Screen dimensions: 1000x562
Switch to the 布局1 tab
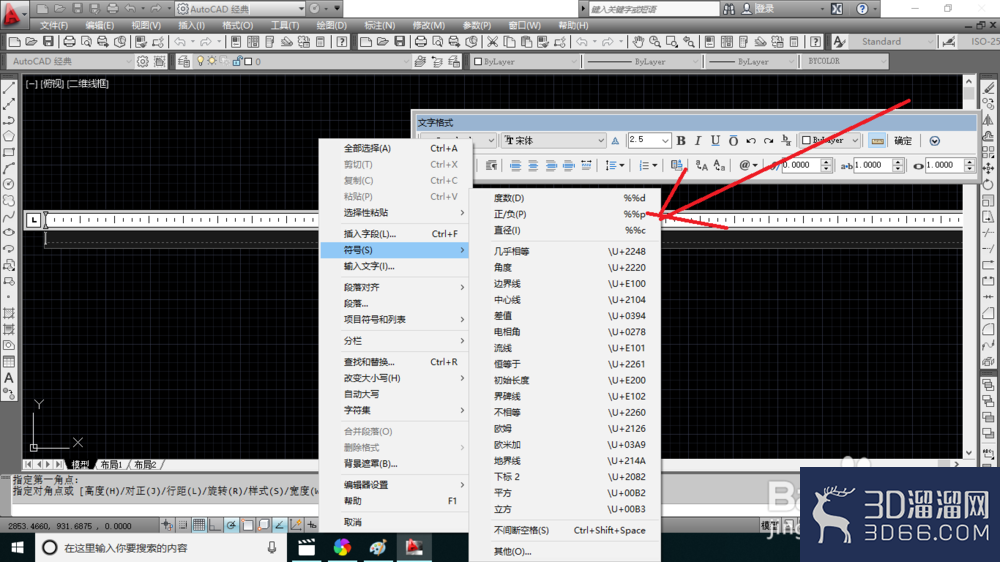point(111,464)
